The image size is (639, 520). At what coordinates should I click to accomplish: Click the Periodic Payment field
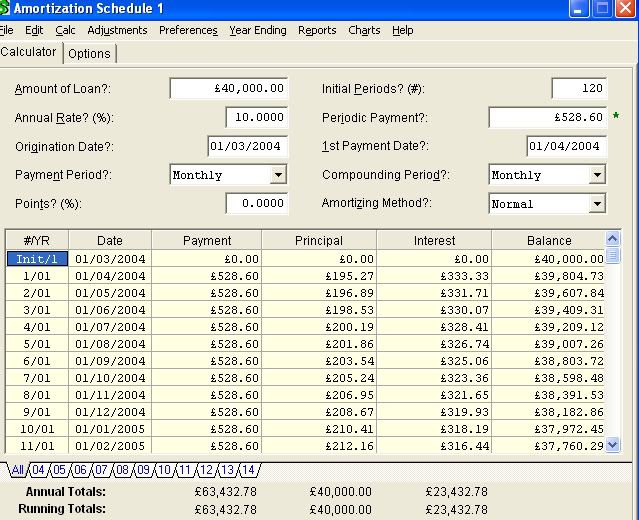pyautogui.click(x=548, y=117)
